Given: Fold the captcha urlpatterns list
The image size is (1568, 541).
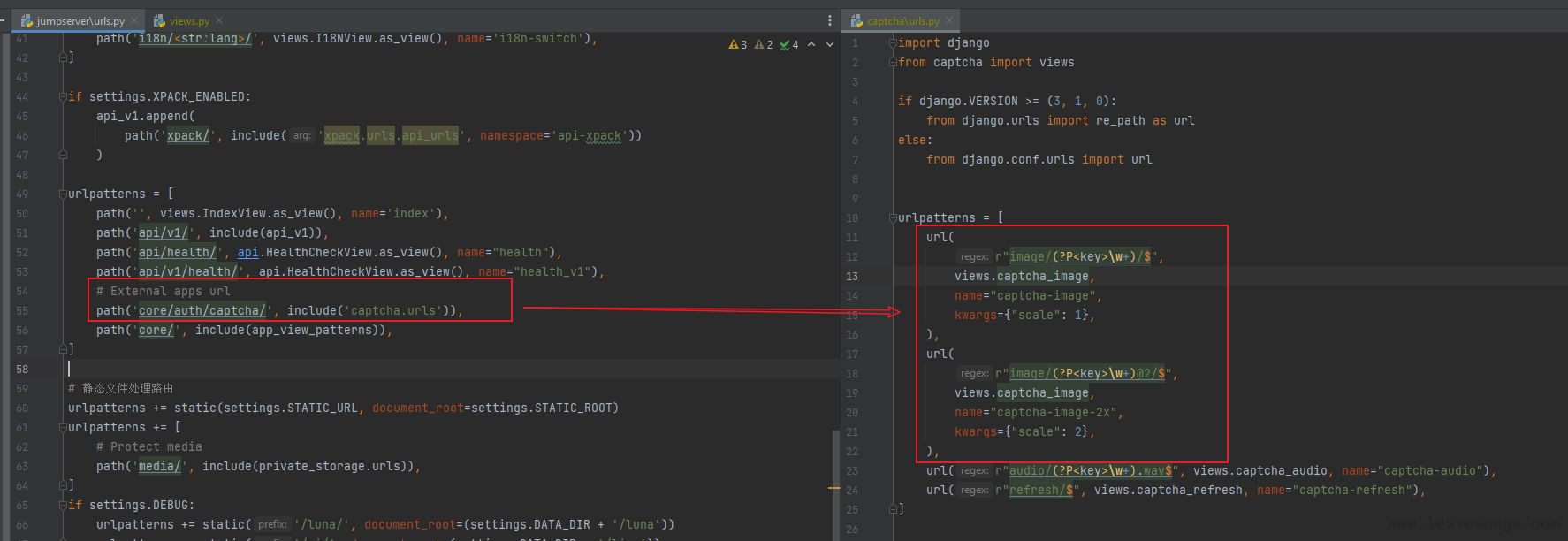Looking at the screenshot, I should click(893, 217).
